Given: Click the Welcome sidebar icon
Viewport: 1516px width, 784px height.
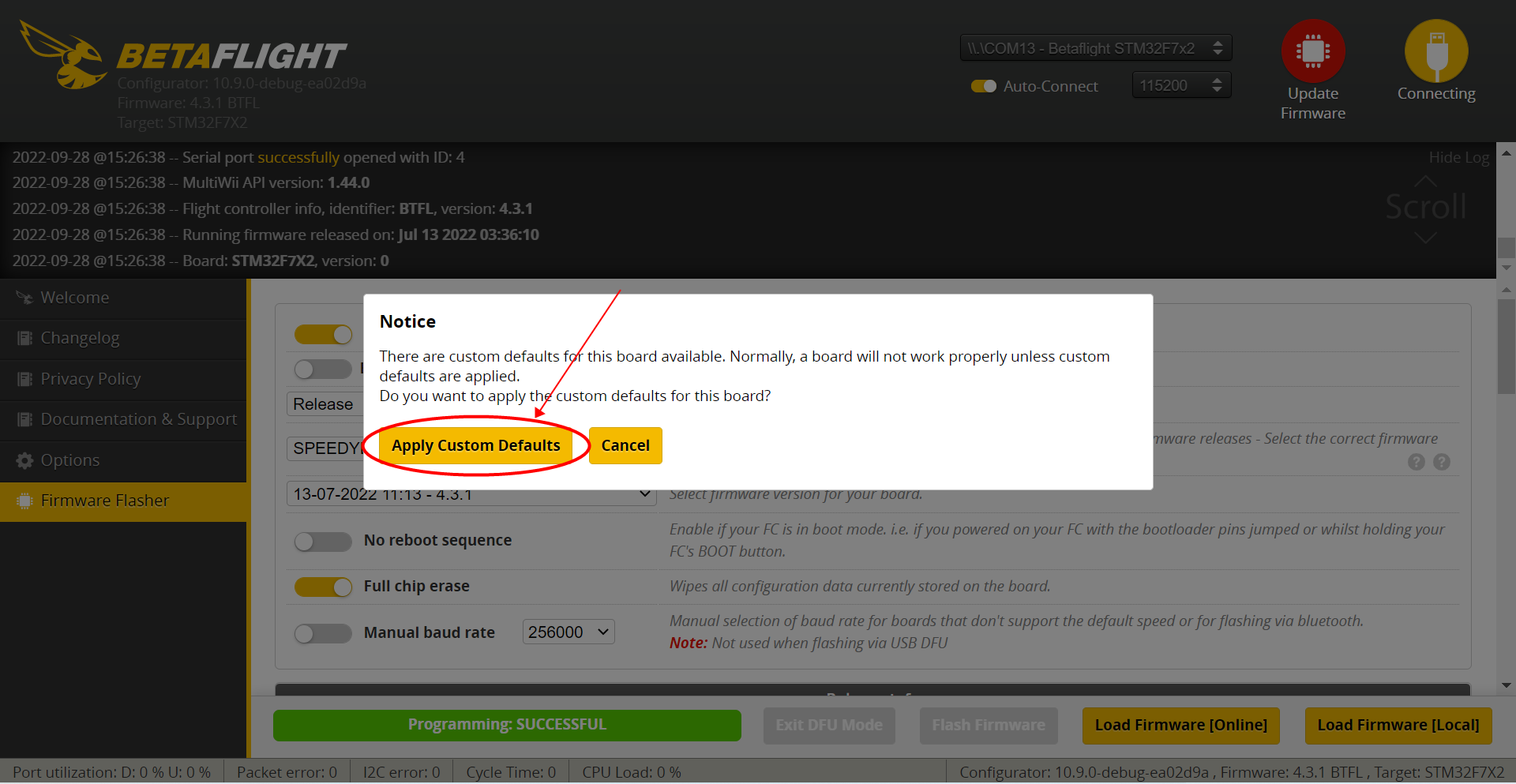Looking at the screenshot, I should [24, 298].
